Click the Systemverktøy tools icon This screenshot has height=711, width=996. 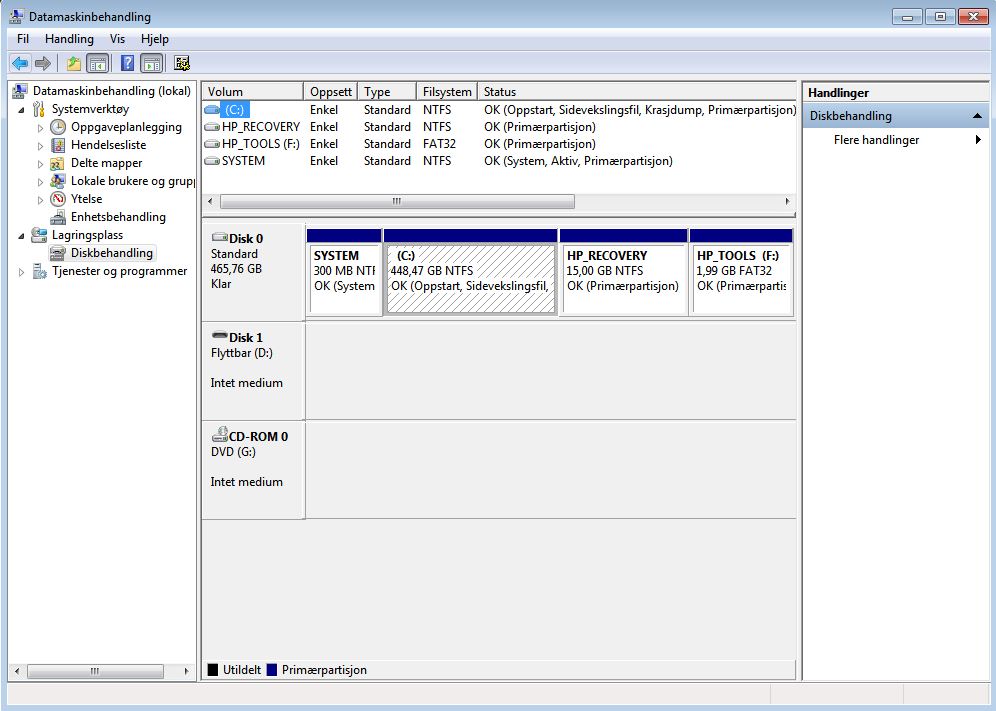click(x=39, y=109)
